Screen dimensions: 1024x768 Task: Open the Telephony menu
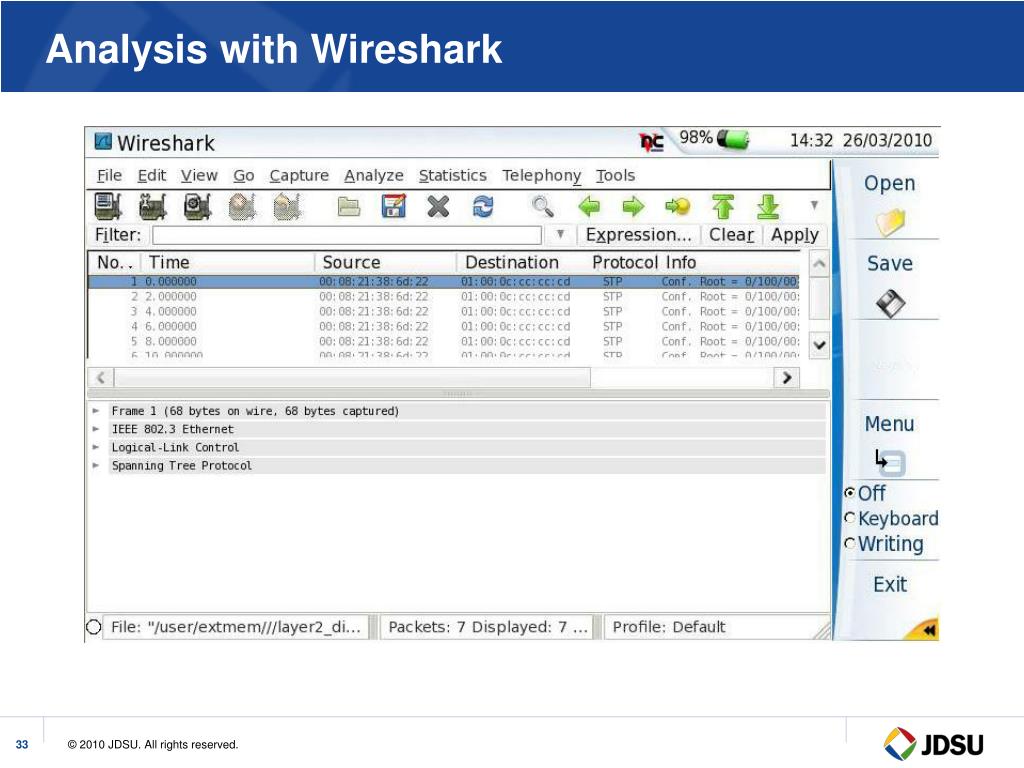click(x=541, y=176)
